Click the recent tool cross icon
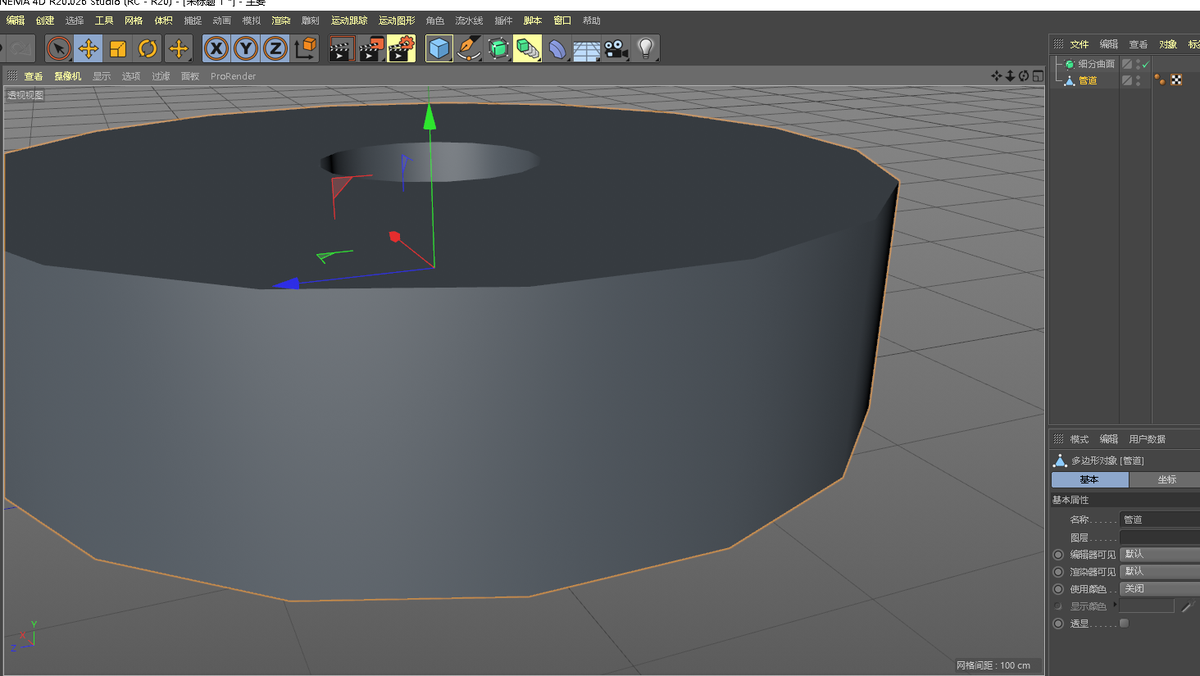This screenshot has width=1200, height=676. (x=178, y=48)
